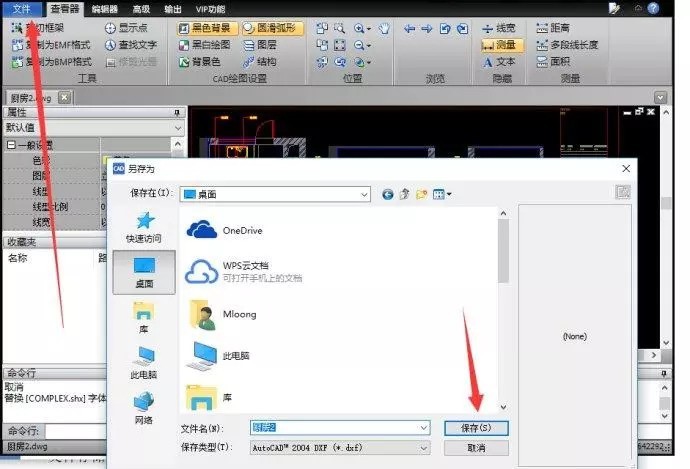690x469 pixels.
Task: Toggle the 文本 text display
Action: pyautogui.click(x=499, y=62)
